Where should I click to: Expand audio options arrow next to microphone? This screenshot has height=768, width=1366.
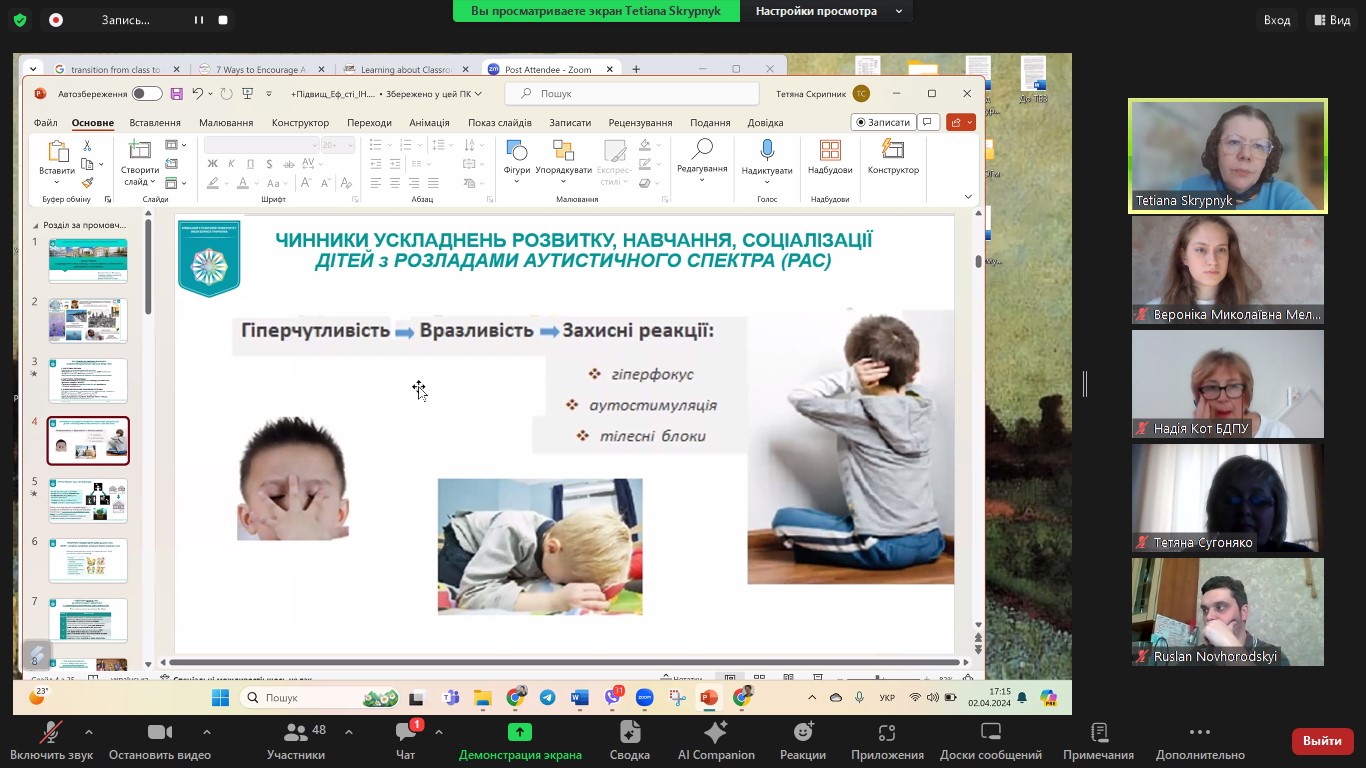tap(89, 732)
